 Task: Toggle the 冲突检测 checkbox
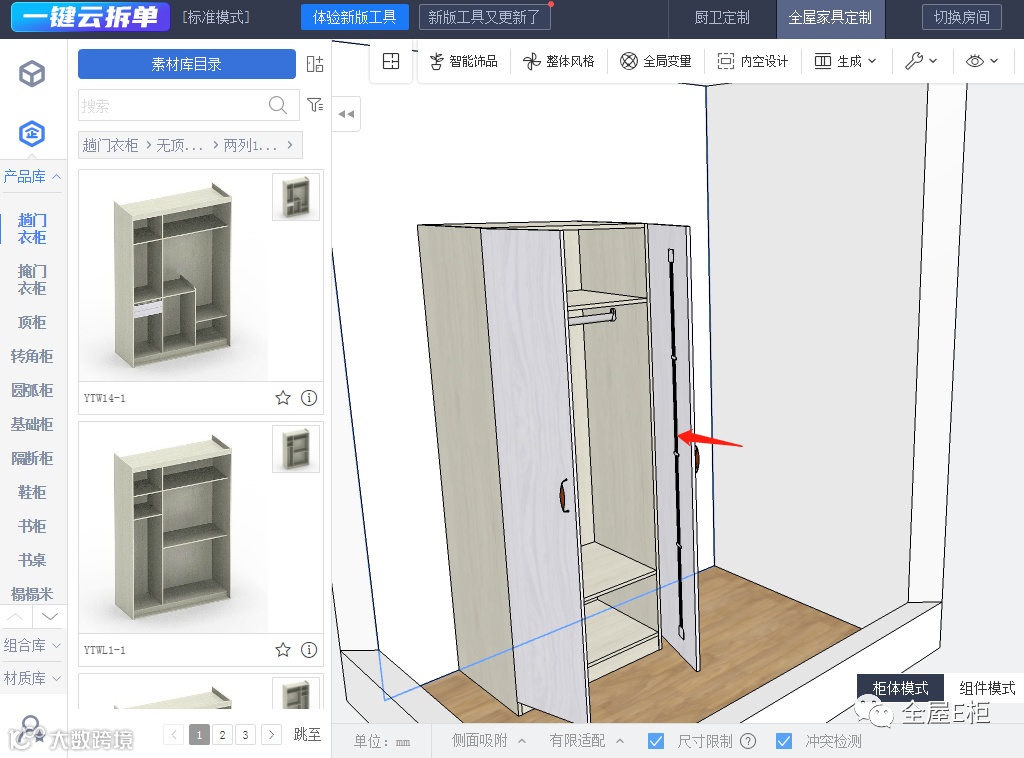pyautogui.click(x=784, y=741)
